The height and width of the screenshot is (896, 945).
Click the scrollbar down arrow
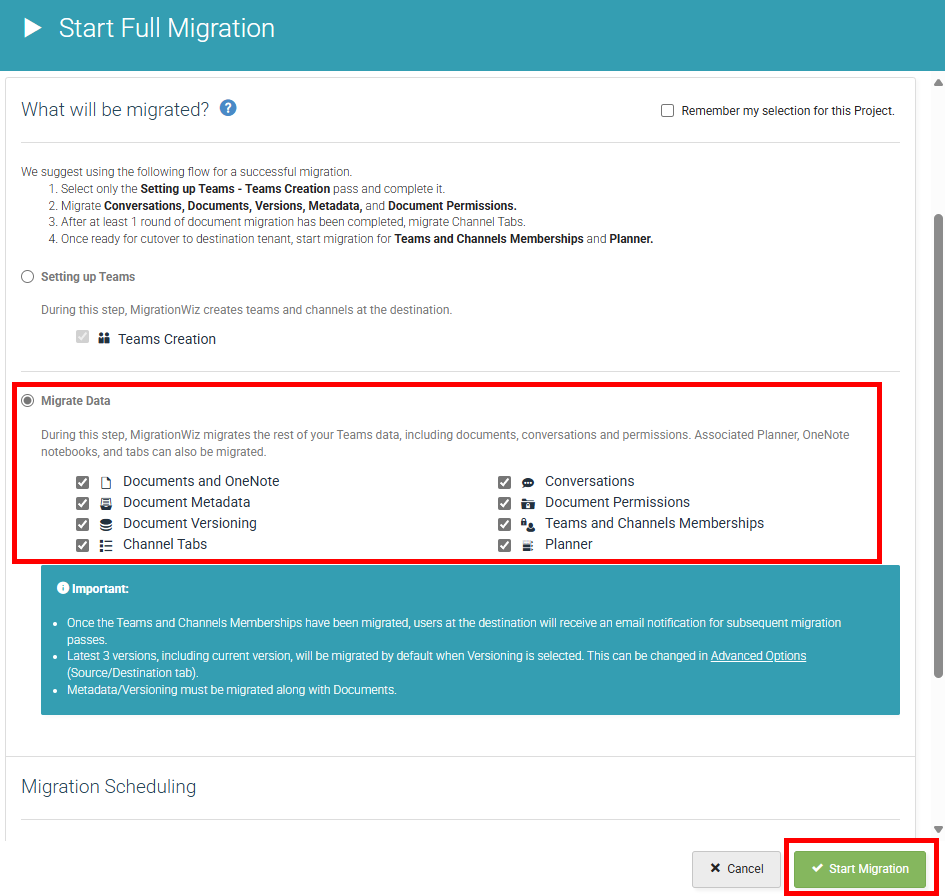point(938,829)
